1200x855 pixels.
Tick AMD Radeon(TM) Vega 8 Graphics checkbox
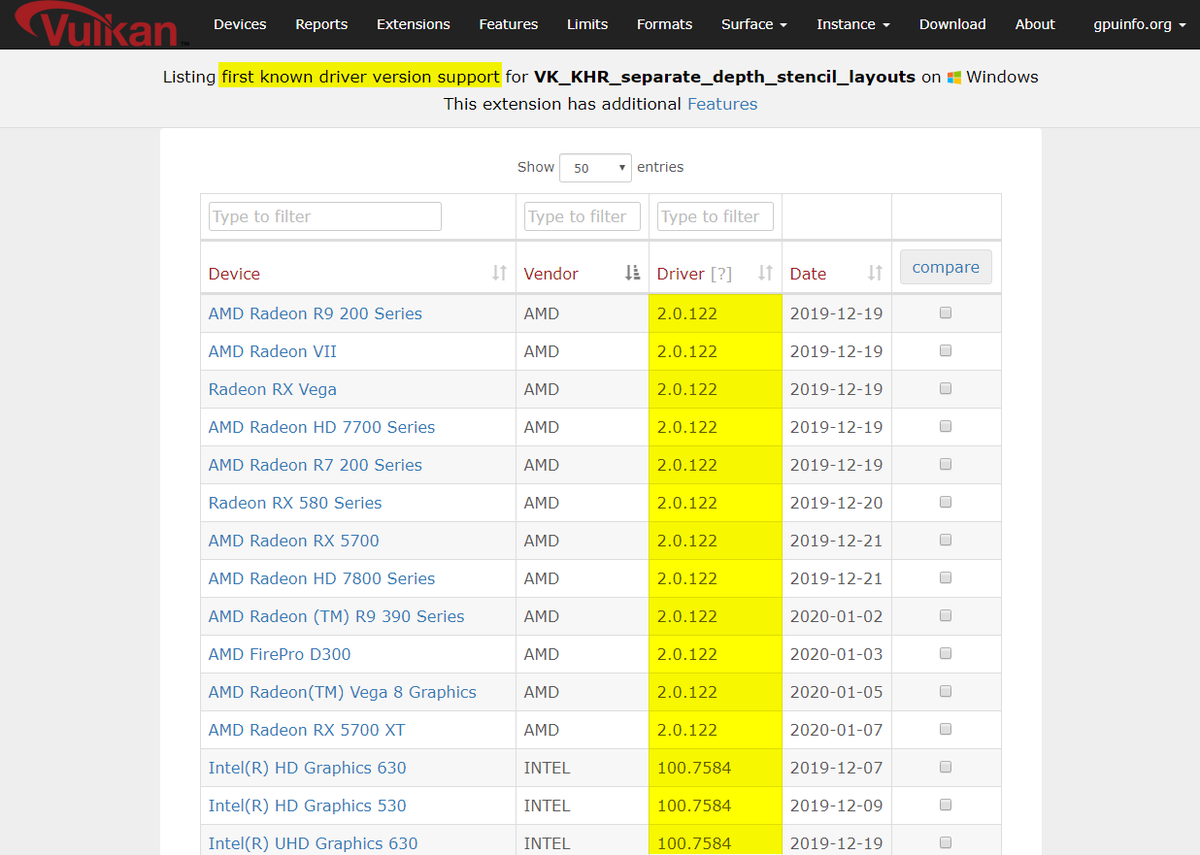[x=946, y=692]
